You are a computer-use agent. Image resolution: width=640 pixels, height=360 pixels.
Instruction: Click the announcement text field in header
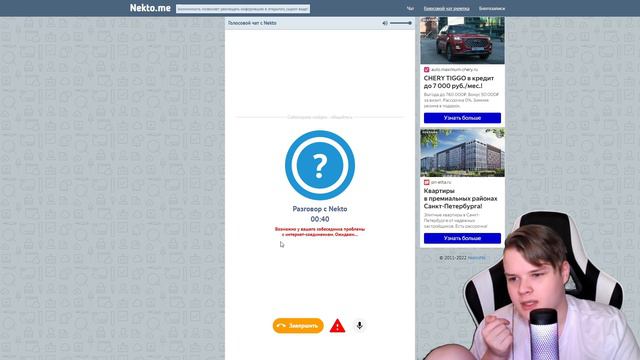point(243,9)
